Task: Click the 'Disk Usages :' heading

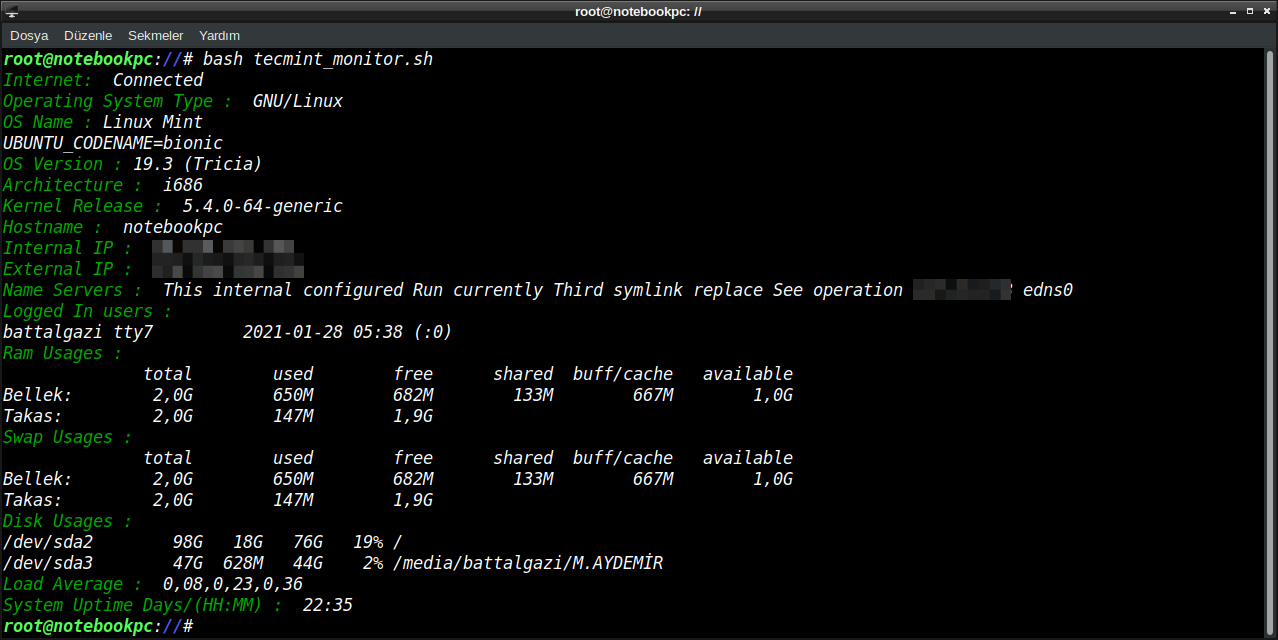Action: coord(68,521)
